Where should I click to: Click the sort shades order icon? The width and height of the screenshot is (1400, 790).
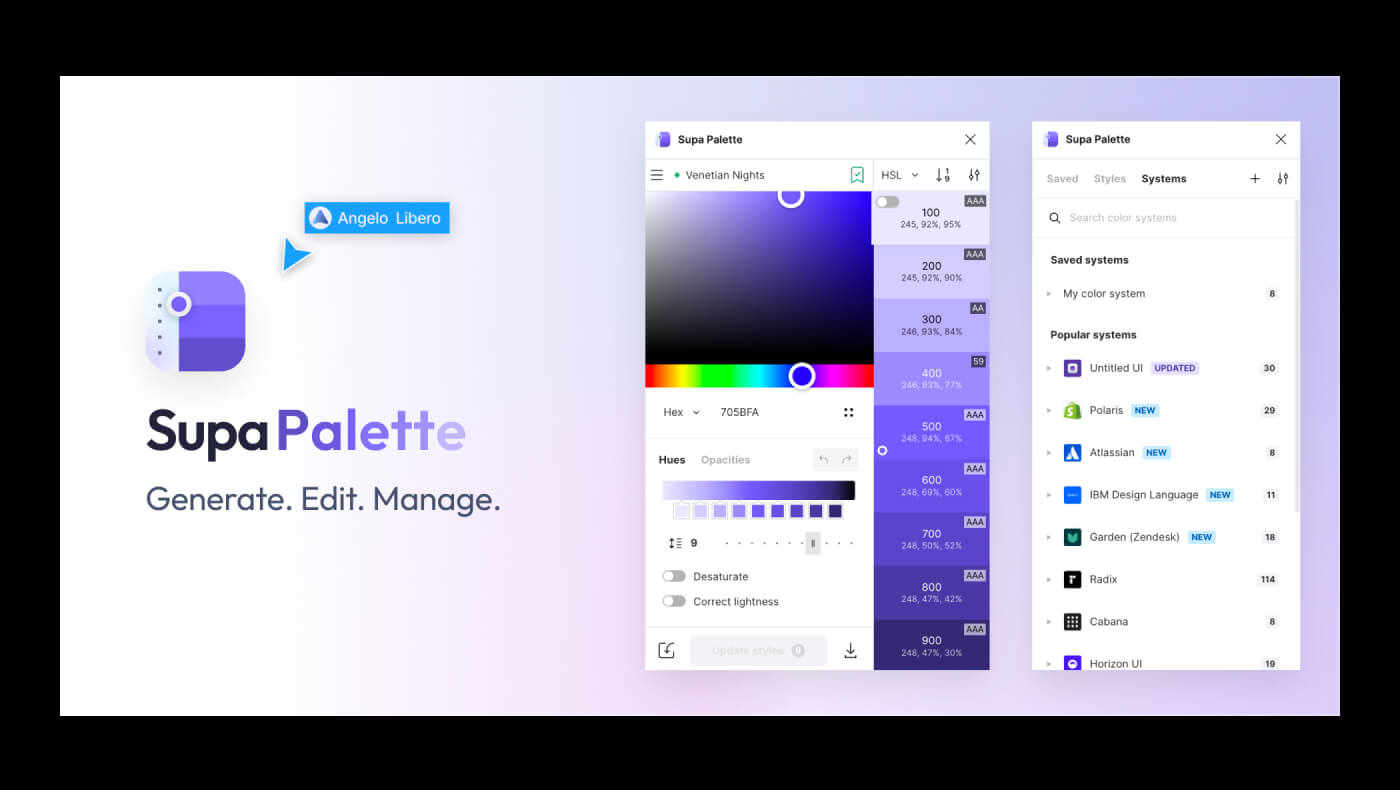tap(943, 175)
